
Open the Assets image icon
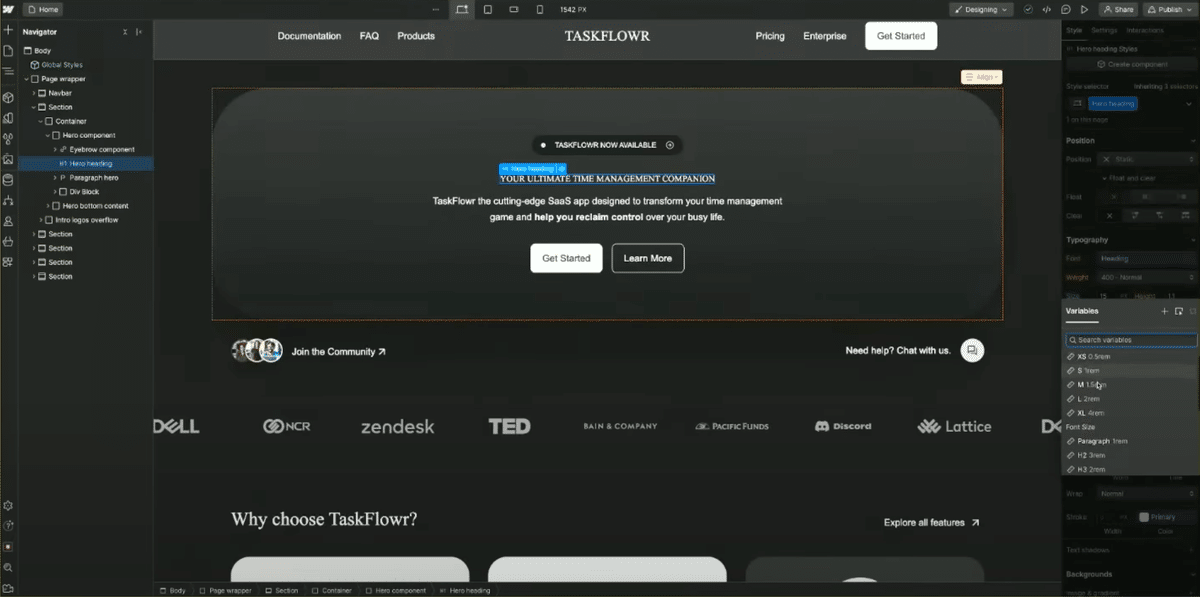pos(8,159)
